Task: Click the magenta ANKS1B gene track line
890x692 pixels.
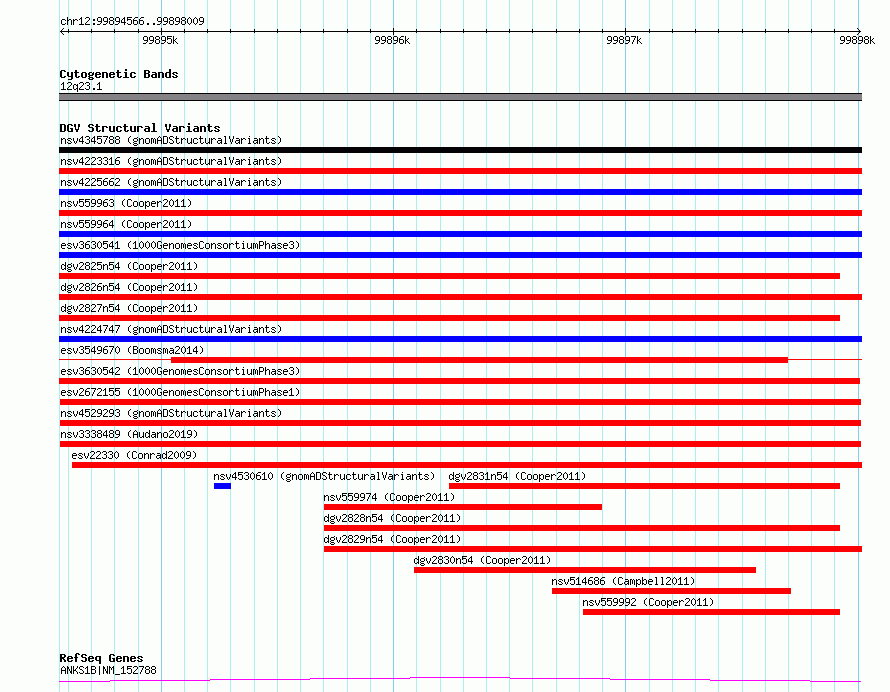Action: (460, 679)
